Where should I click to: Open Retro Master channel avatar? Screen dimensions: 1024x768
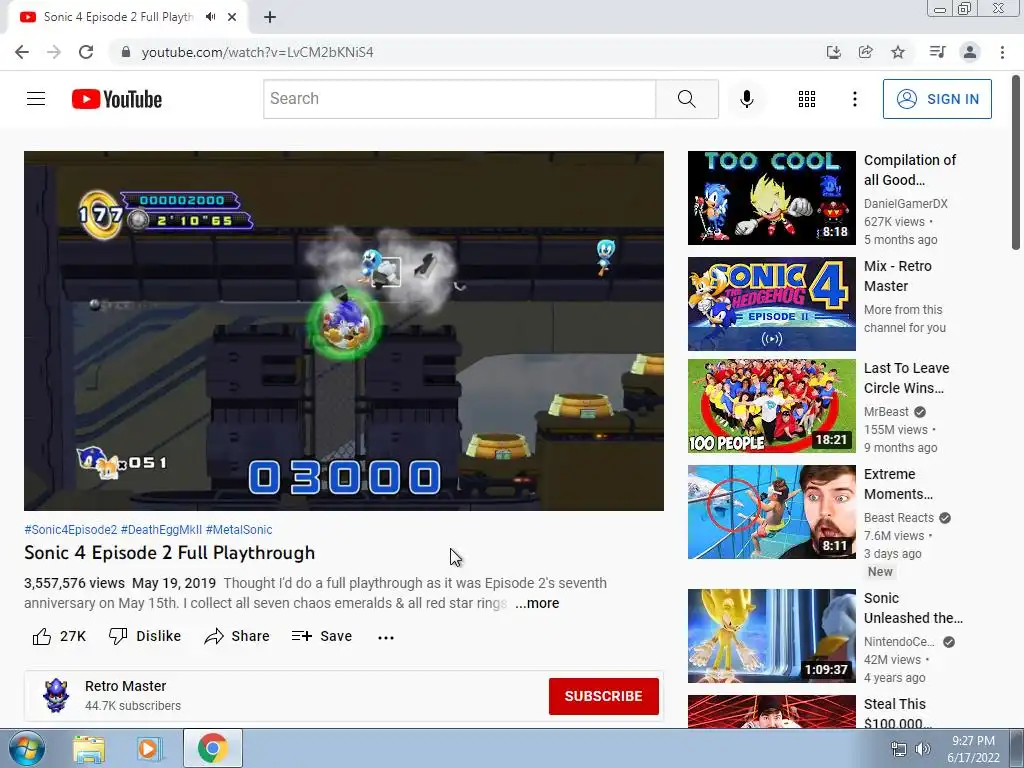pos(56,696)
